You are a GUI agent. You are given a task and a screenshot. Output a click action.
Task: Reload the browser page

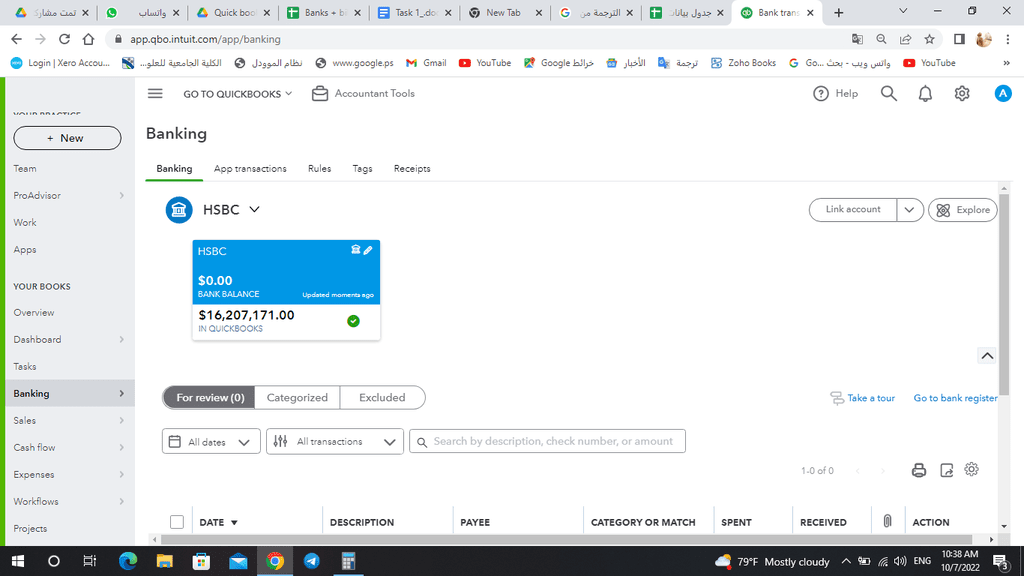64,39
